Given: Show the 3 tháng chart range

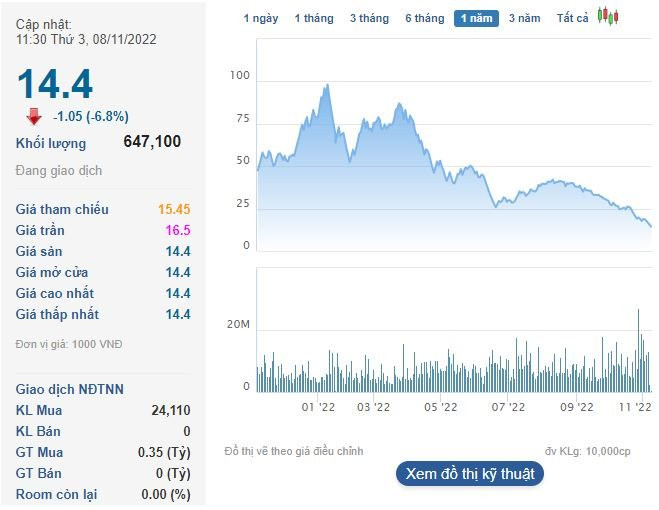Looking at the screenshot, I should [369, 18].
